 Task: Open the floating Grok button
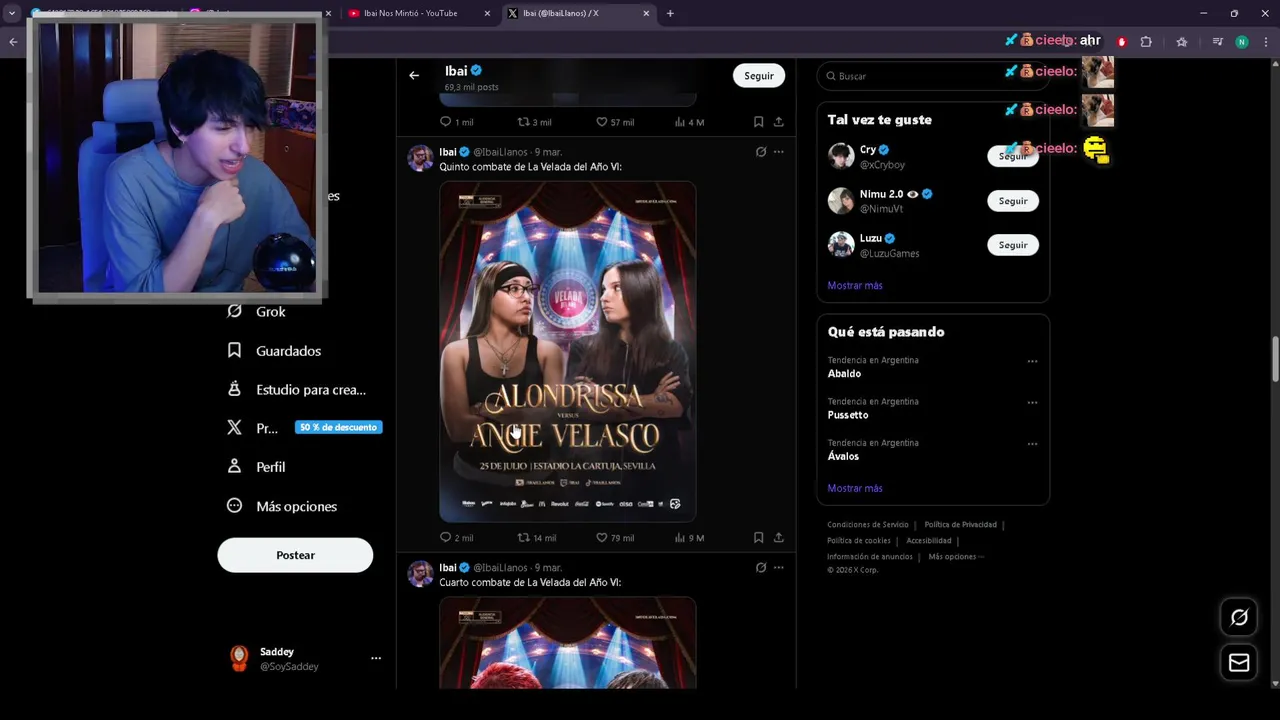pos(1239,617)
